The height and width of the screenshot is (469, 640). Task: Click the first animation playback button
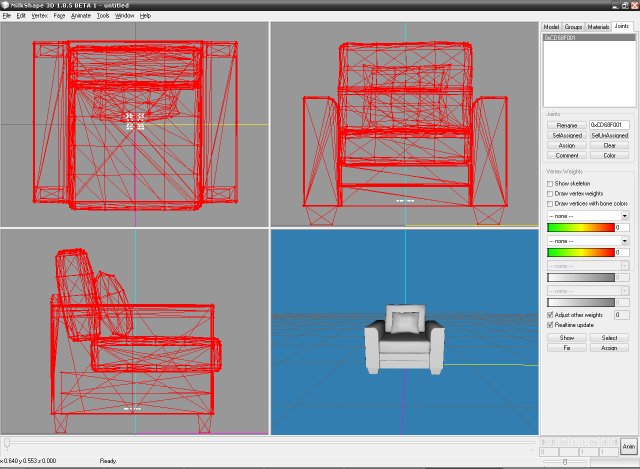pos(543,441)
